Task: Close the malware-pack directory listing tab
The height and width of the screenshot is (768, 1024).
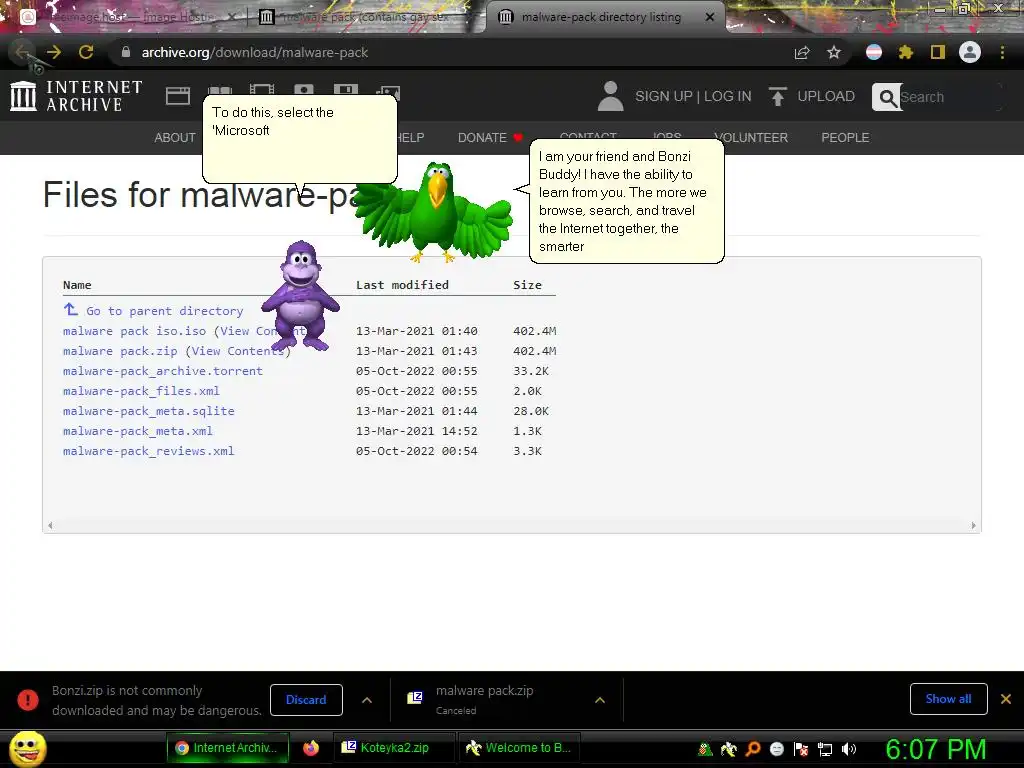Action: [710, 17]
